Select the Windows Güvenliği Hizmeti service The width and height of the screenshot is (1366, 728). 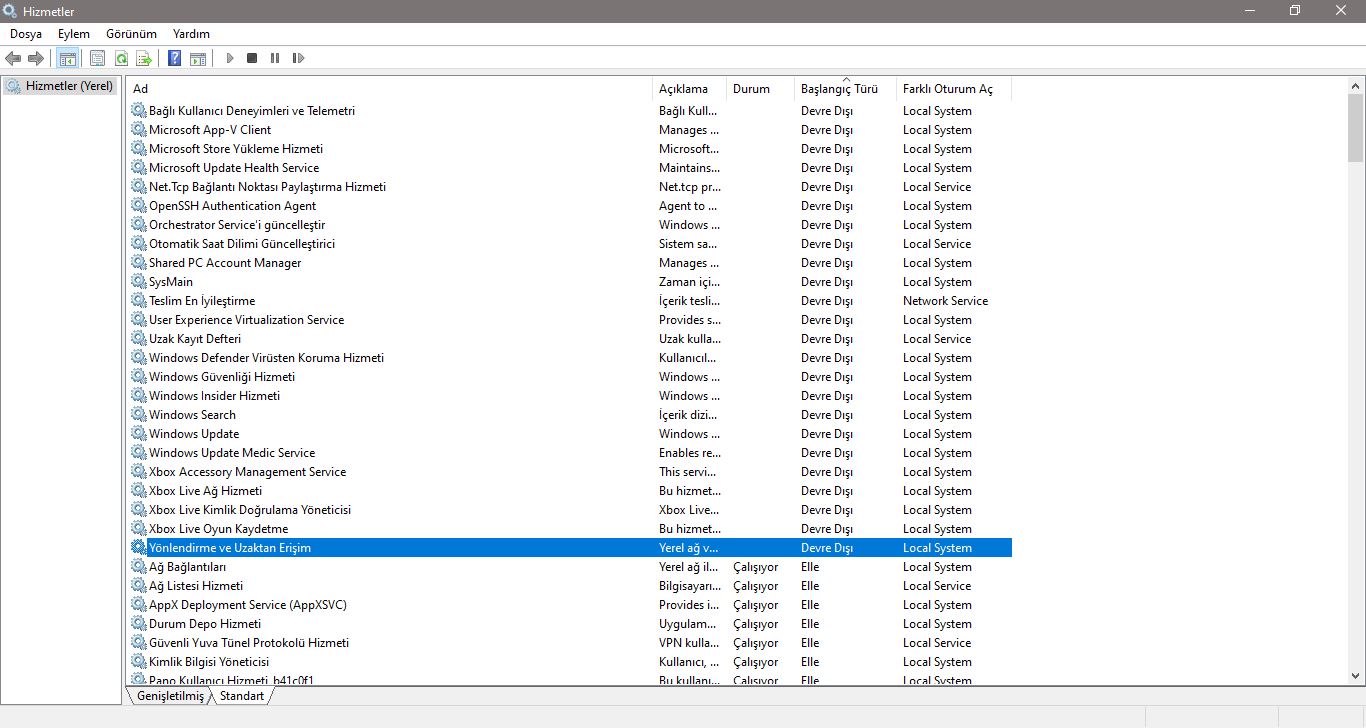pyautogui.click(x=570, y=377)
